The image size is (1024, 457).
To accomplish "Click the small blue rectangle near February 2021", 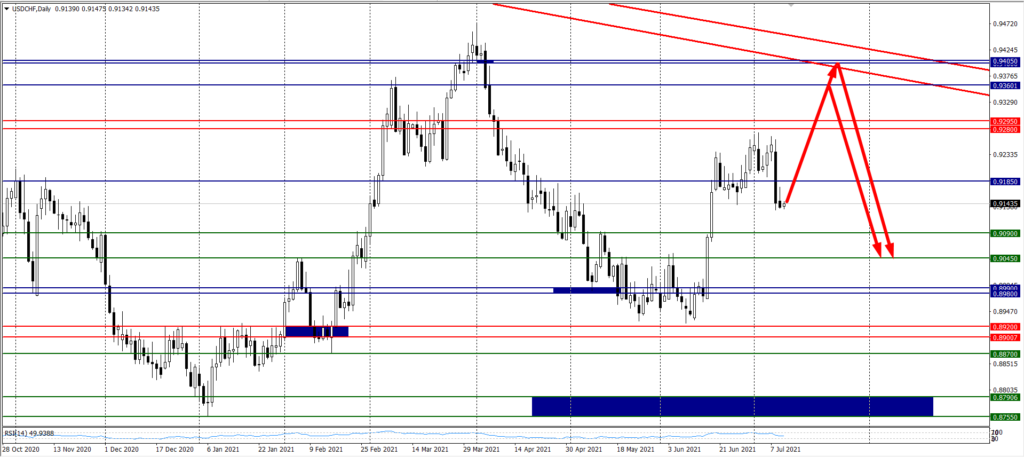I will coord(316,331).
